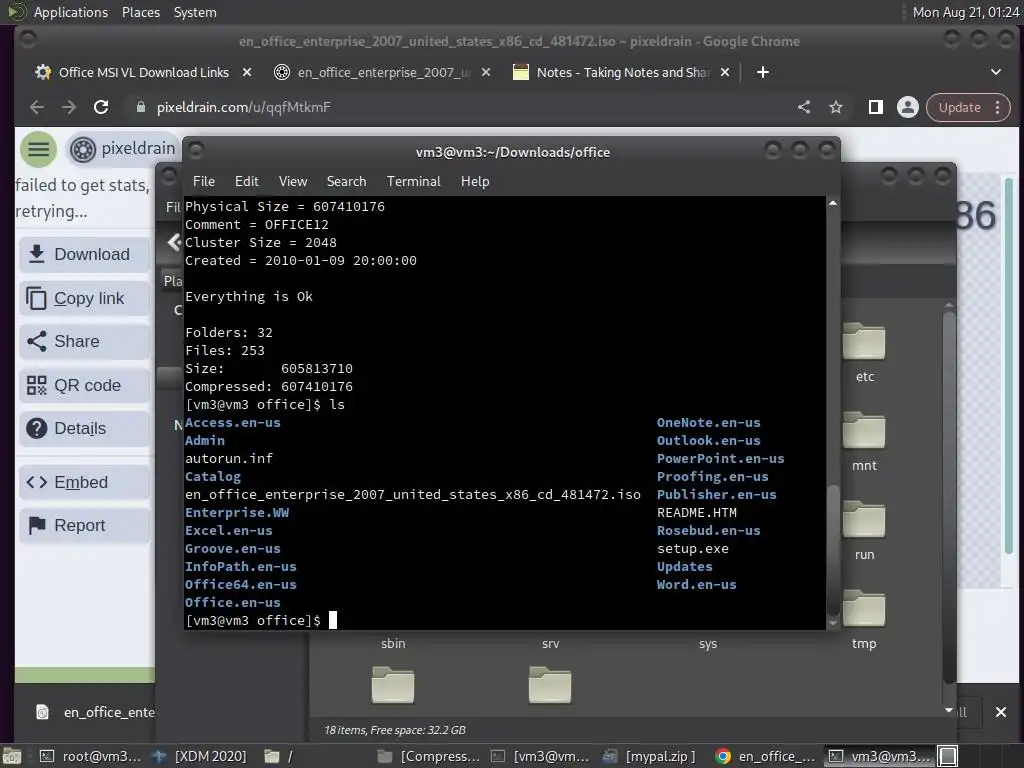Click the pixeldrain hamburger menu icon

coord(39,150)
